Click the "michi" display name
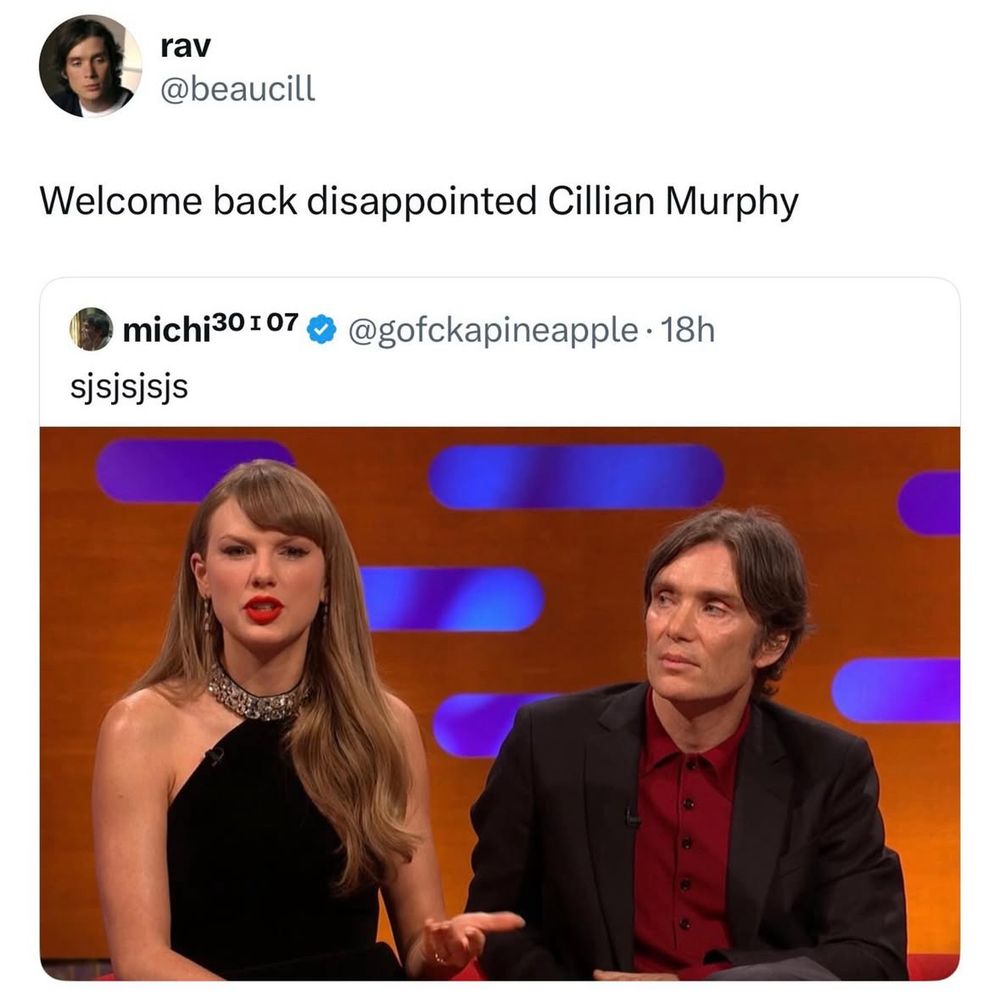Screen dimensions: 1000x996 166,330
